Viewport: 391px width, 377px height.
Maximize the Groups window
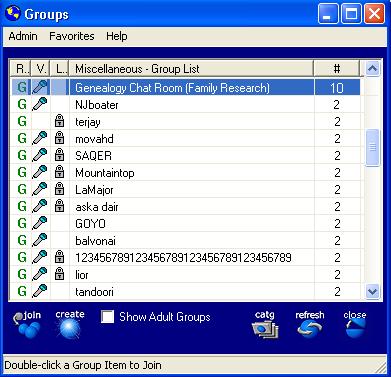pyautogui.click(x=351, y=14)
